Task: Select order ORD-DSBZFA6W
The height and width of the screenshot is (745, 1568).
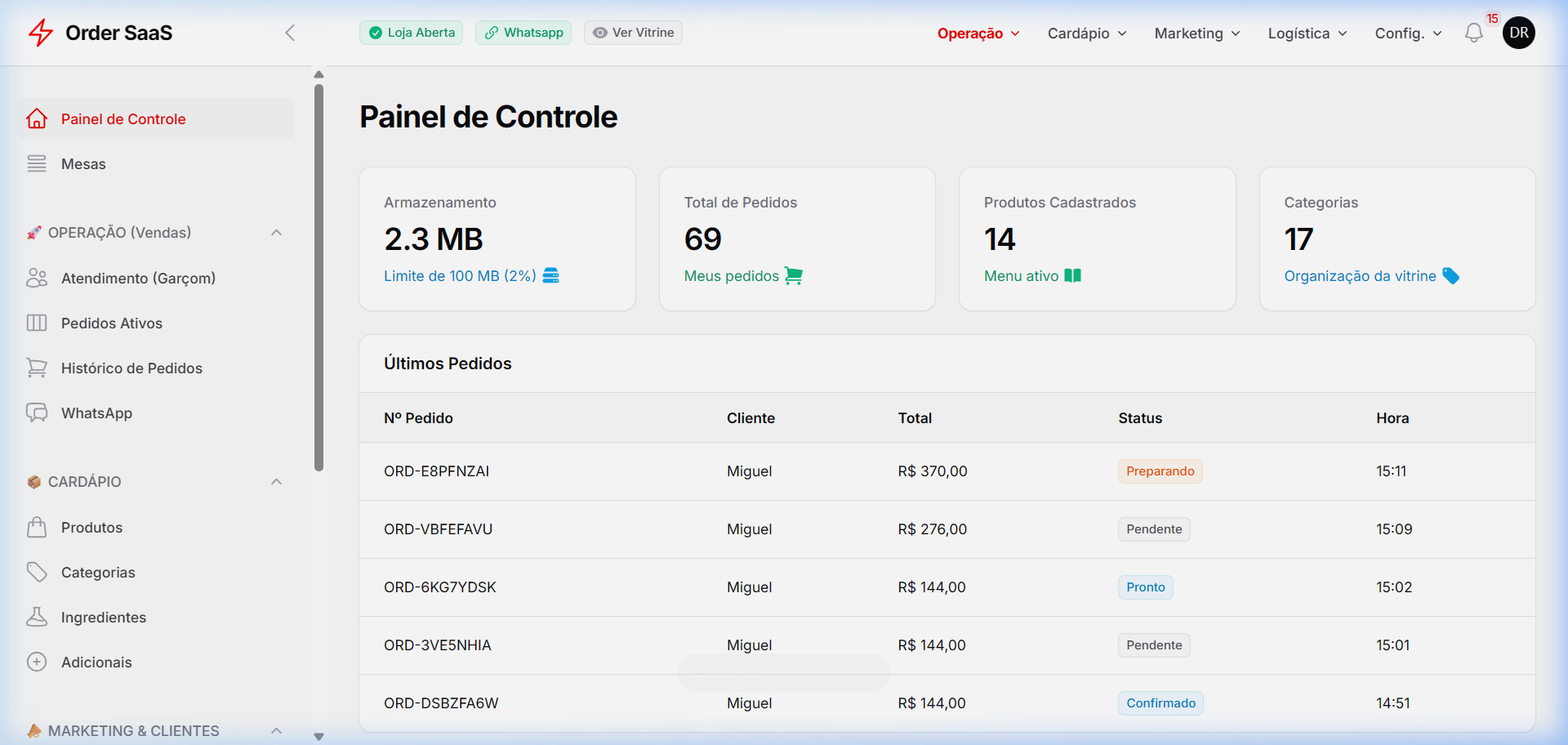Action: (441, 703)
